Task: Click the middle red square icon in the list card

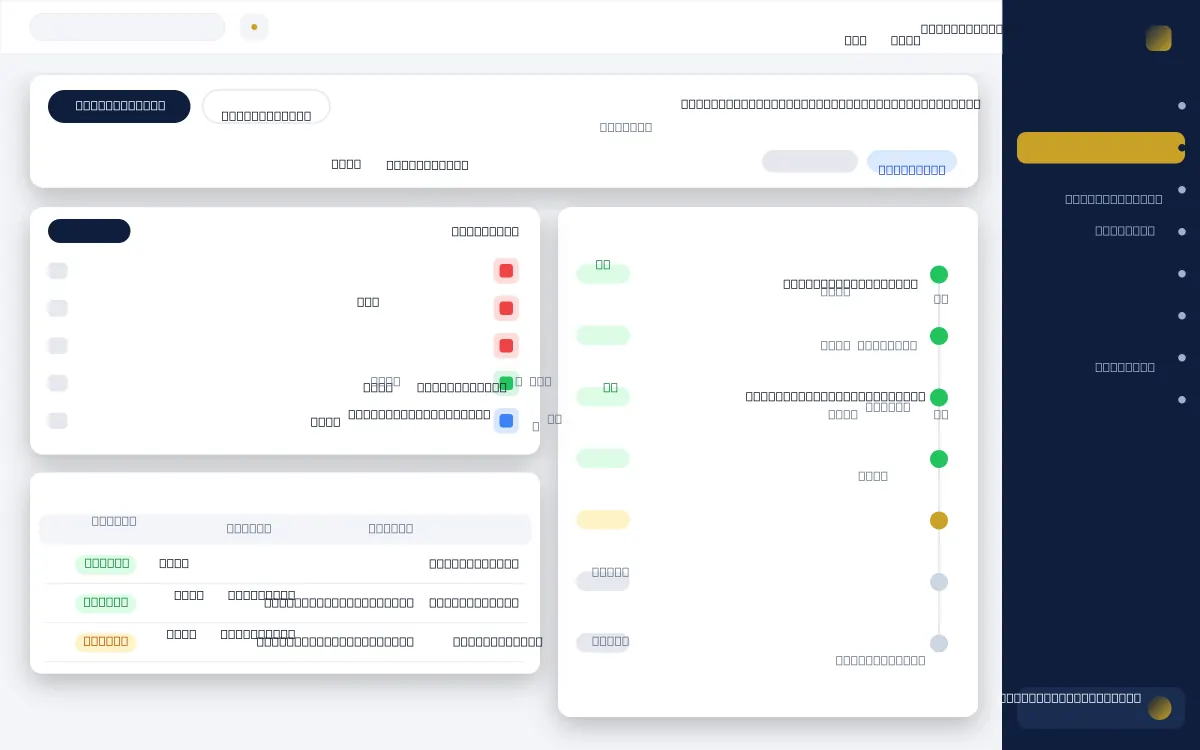Action: click(506, 308)
